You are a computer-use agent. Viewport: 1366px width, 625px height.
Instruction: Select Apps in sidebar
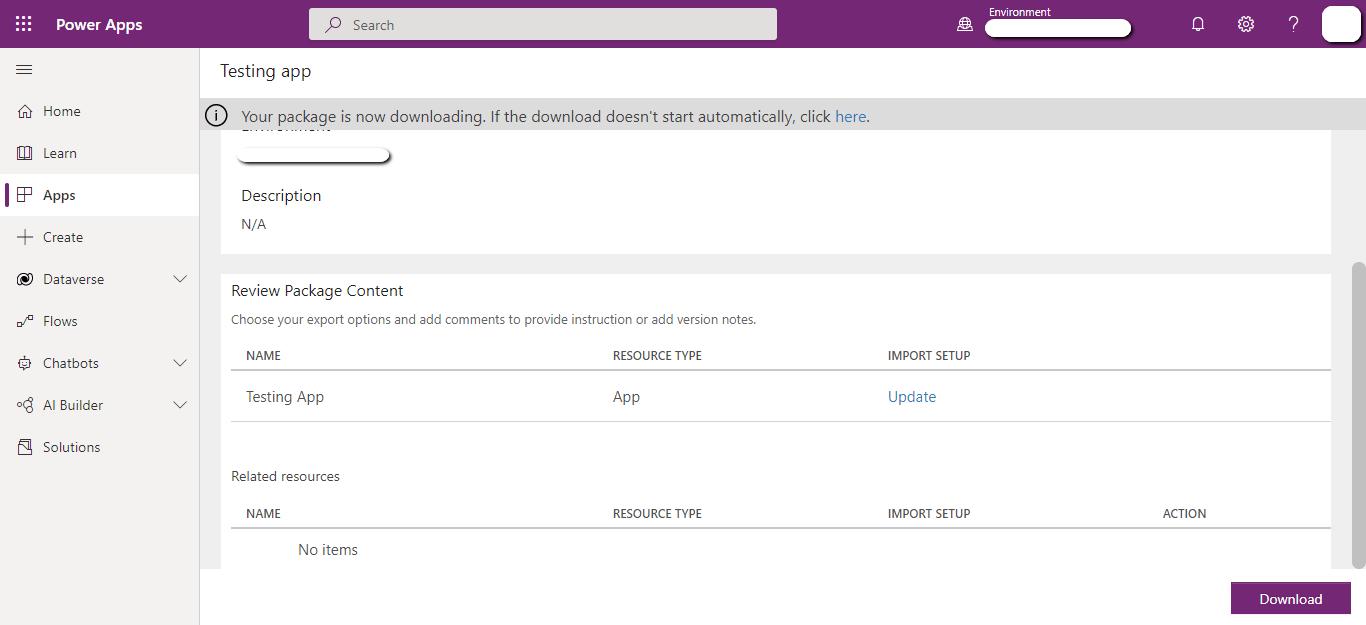(x=100, y=195)
